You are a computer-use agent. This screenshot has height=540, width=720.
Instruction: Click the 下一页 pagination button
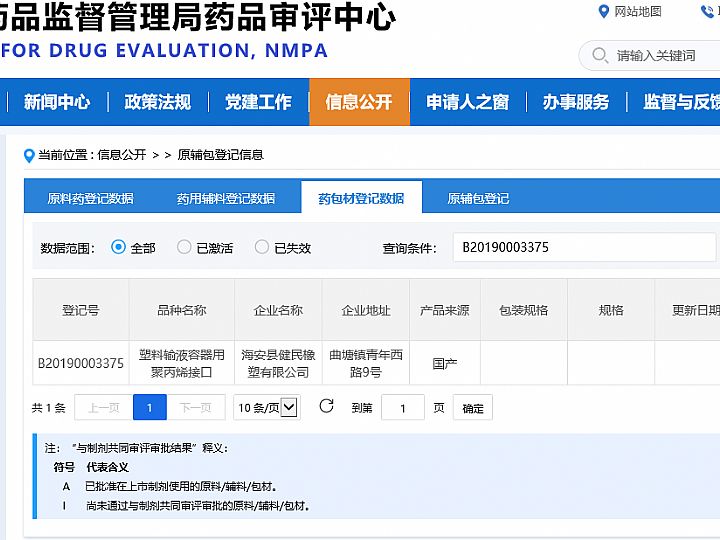[196, 408]
